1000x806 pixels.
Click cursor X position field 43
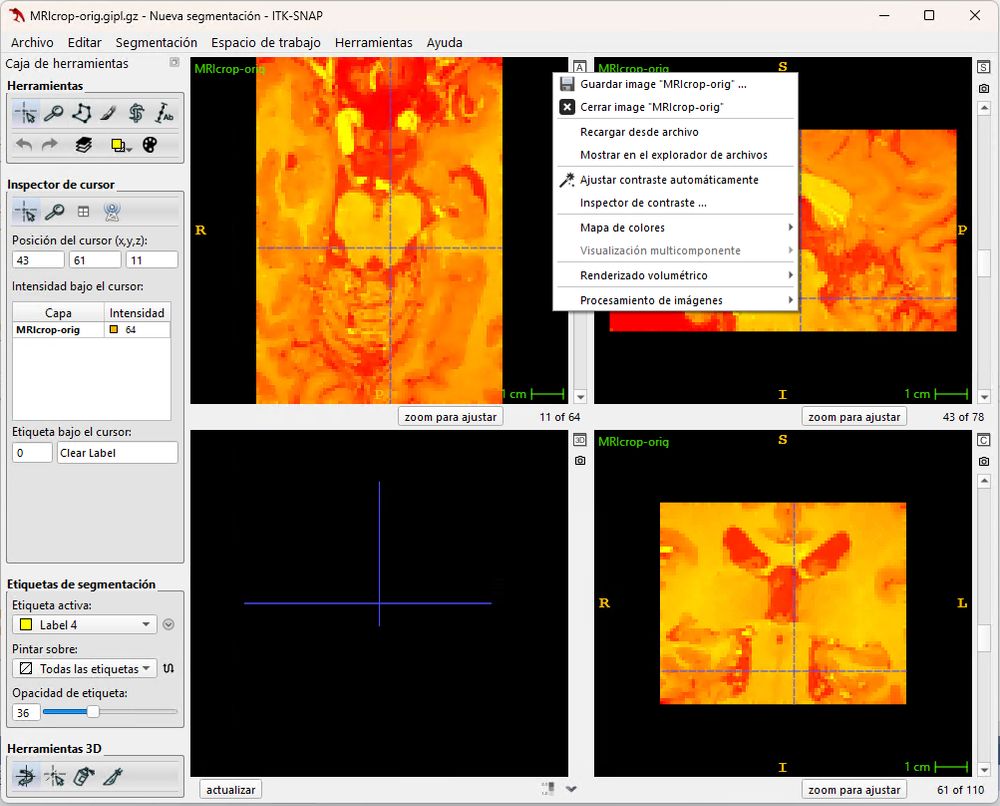click(x=38, y=260)
